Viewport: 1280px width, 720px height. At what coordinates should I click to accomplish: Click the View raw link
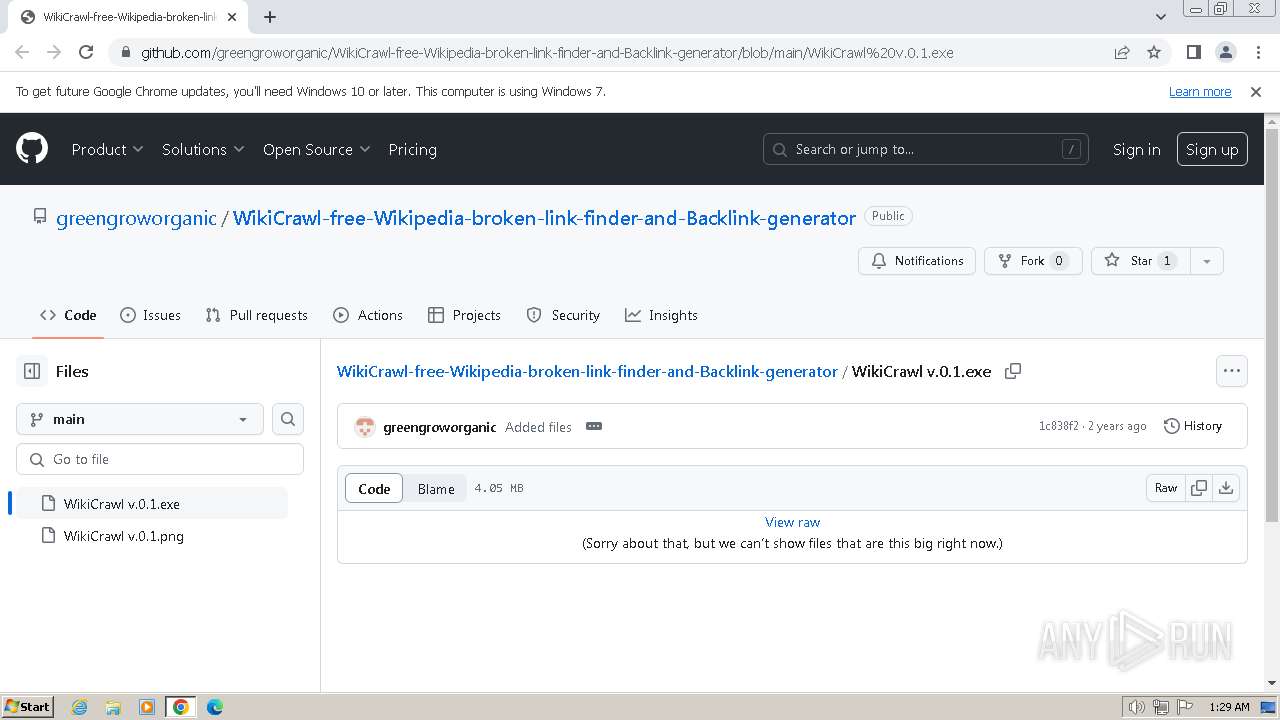[x=792, y=522]
